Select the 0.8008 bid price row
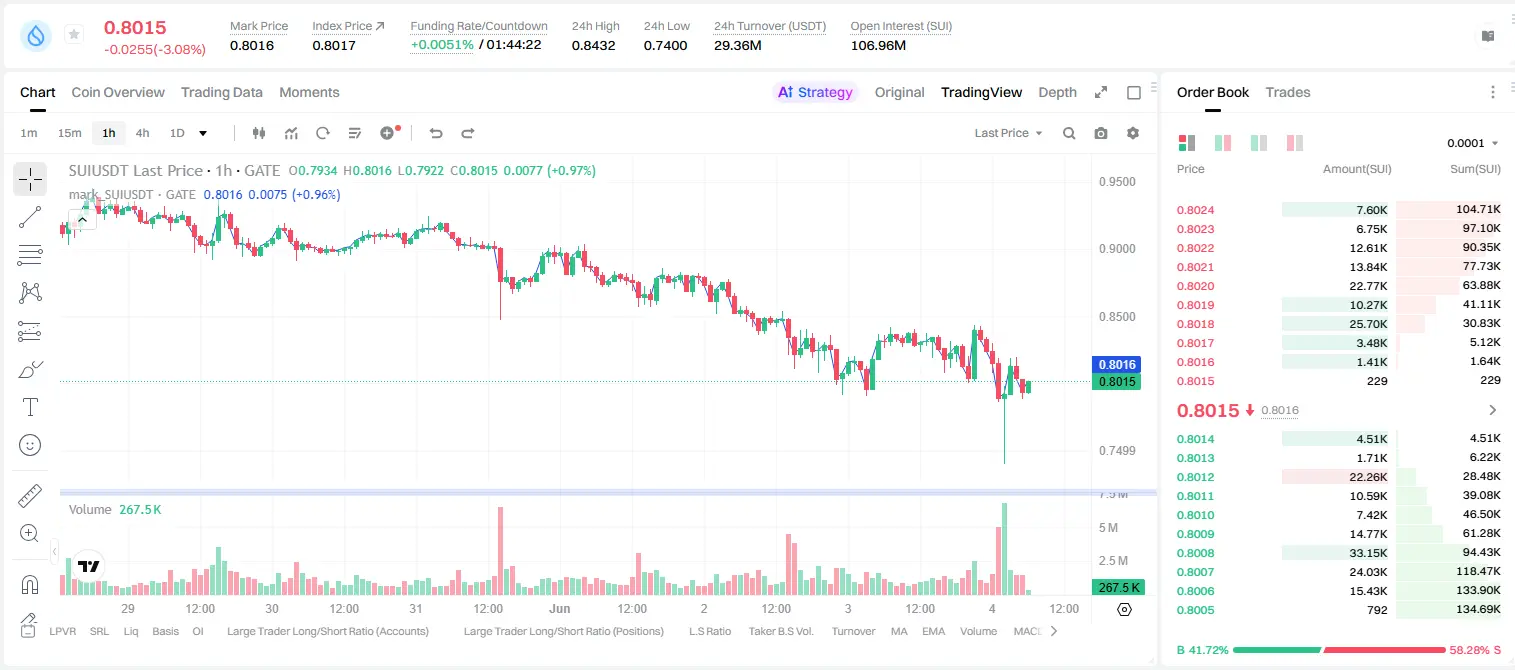Screen dimensions: 1515x670 click(1338, 553)
